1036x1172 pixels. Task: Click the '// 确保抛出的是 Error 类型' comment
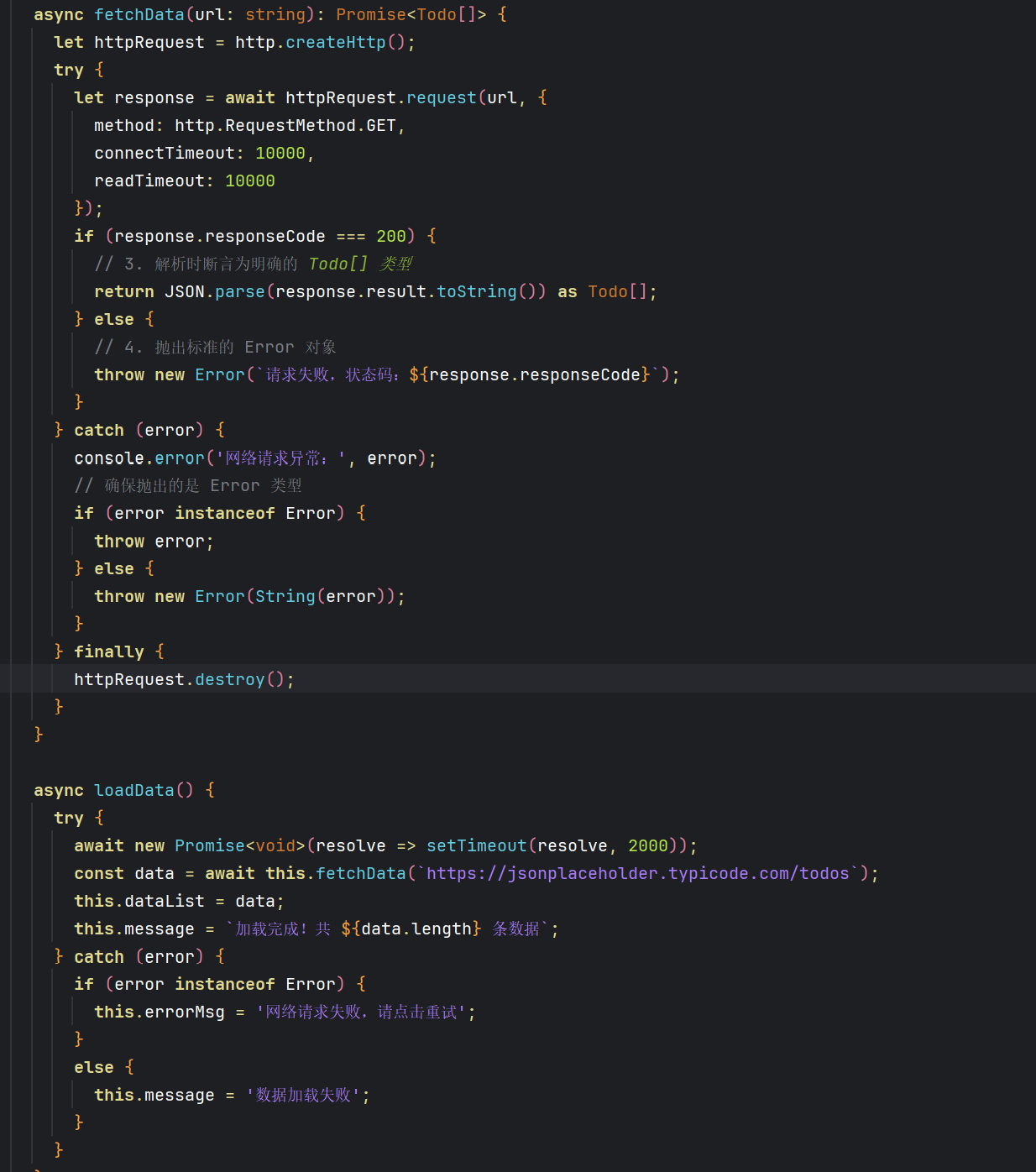[x=188, y=485]
